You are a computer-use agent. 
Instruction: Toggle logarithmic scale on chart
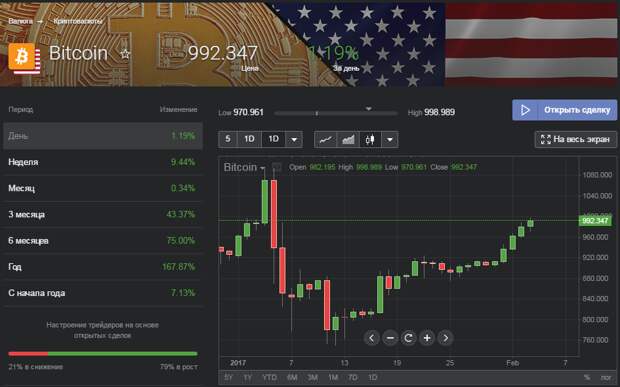point(606,378)
